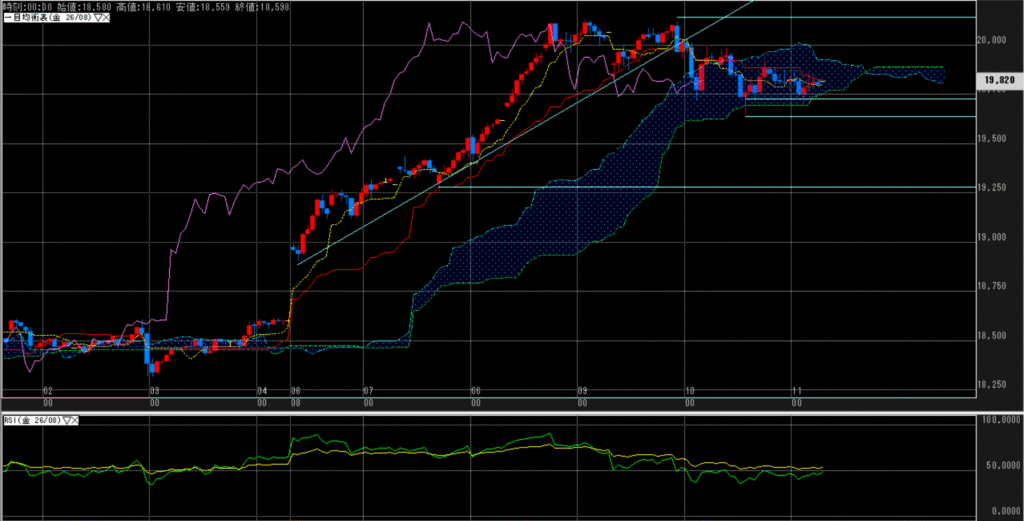Click the 19,000 price axis label

(x=998, y=237)
